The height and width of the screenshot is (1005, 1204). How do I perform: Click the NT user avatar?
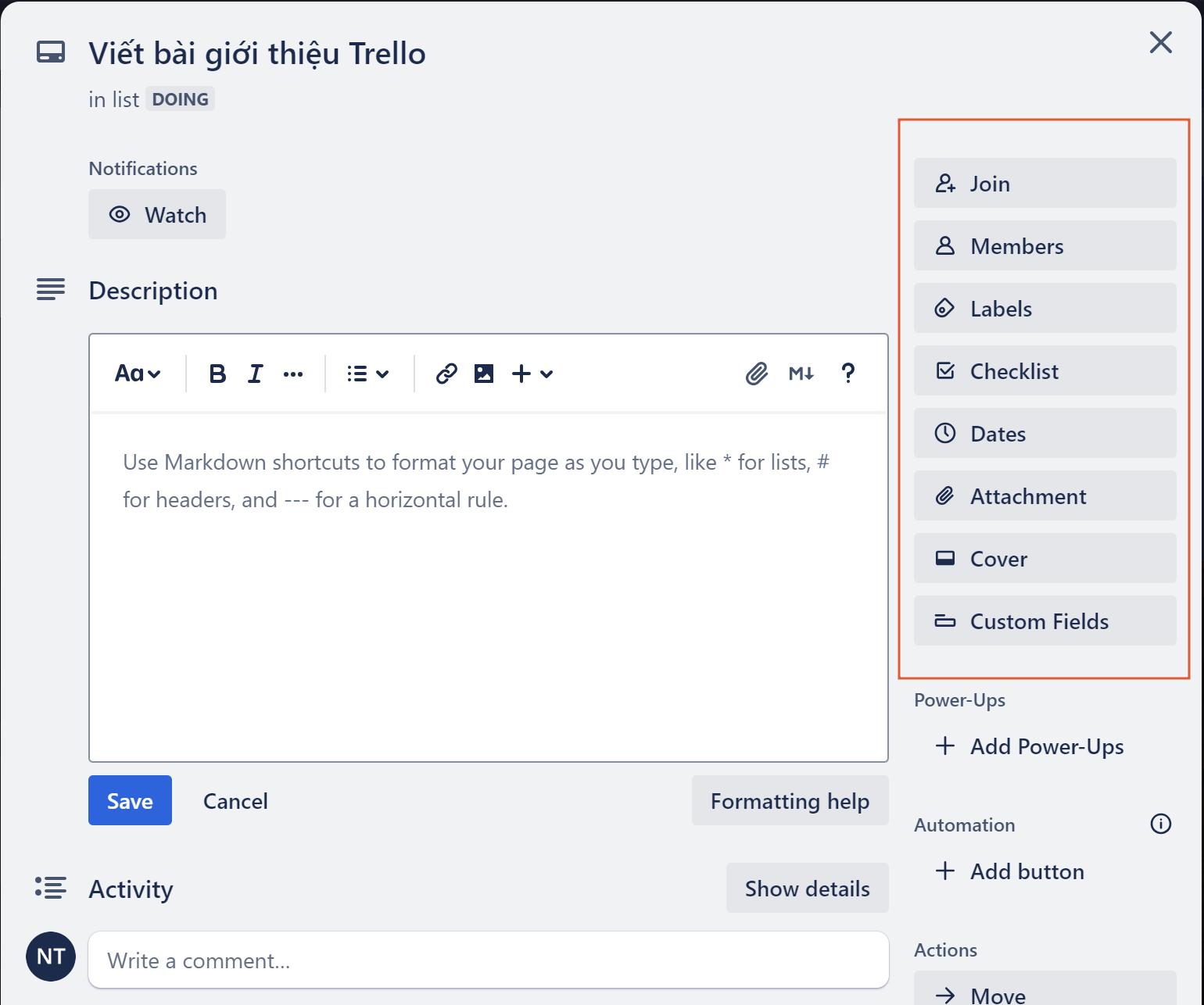coord(51,956)
